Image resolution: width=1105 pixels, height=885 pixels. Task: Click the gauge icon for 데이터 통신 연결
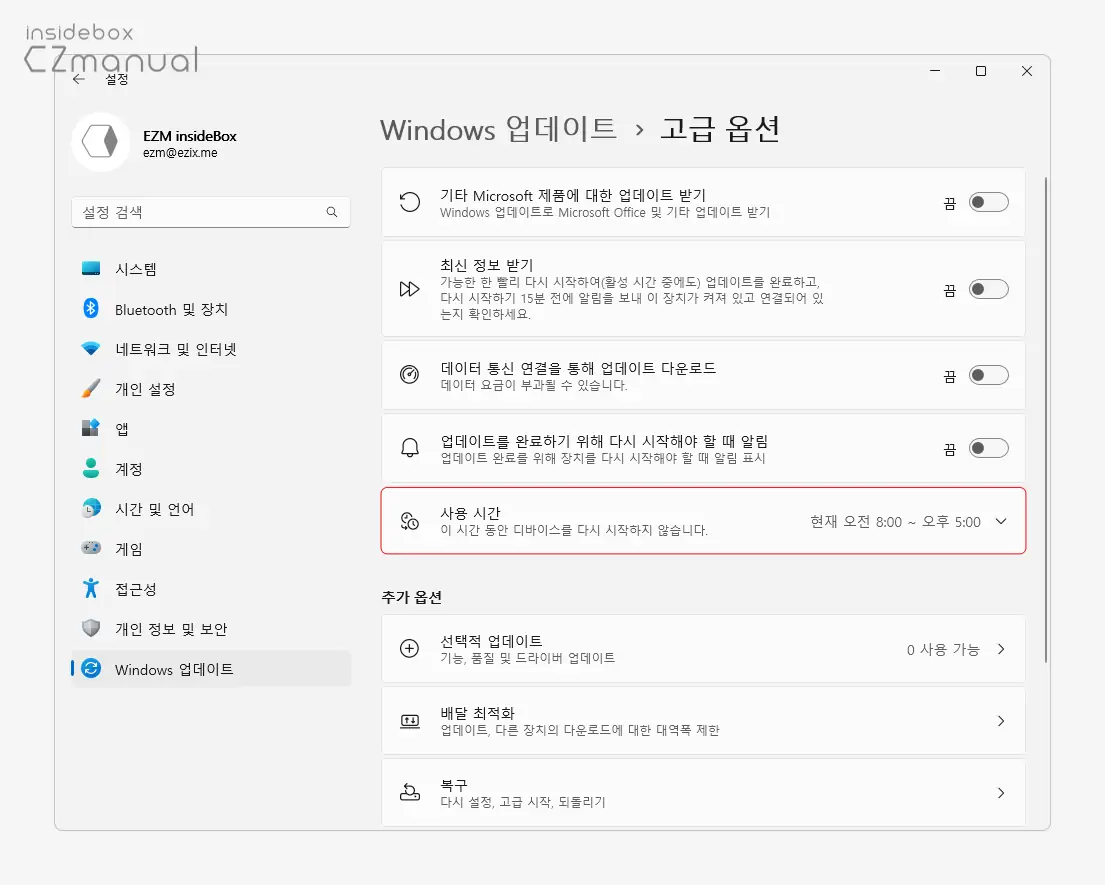click(409, 375)
